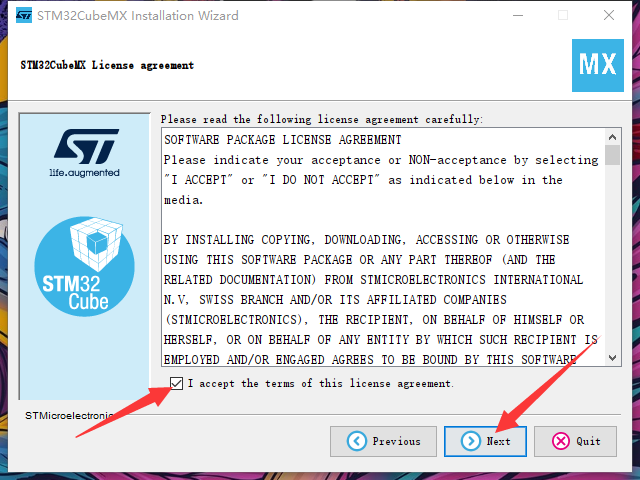Minimize the Installation Wizard window
The height and width of the screenshot is (480, 640).
tap(518, 16)
